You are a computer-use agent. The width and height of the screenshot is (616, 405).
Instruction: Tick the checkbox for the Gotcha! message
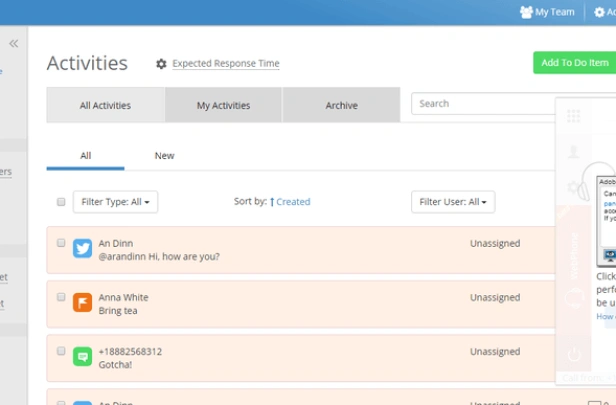[x=61, y=351]
